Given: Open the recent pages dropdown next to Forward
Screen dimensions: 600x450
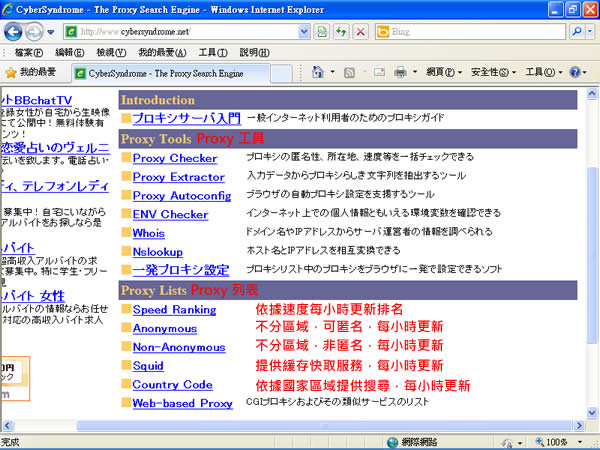Looking at the screenshot, I should 51,33.
